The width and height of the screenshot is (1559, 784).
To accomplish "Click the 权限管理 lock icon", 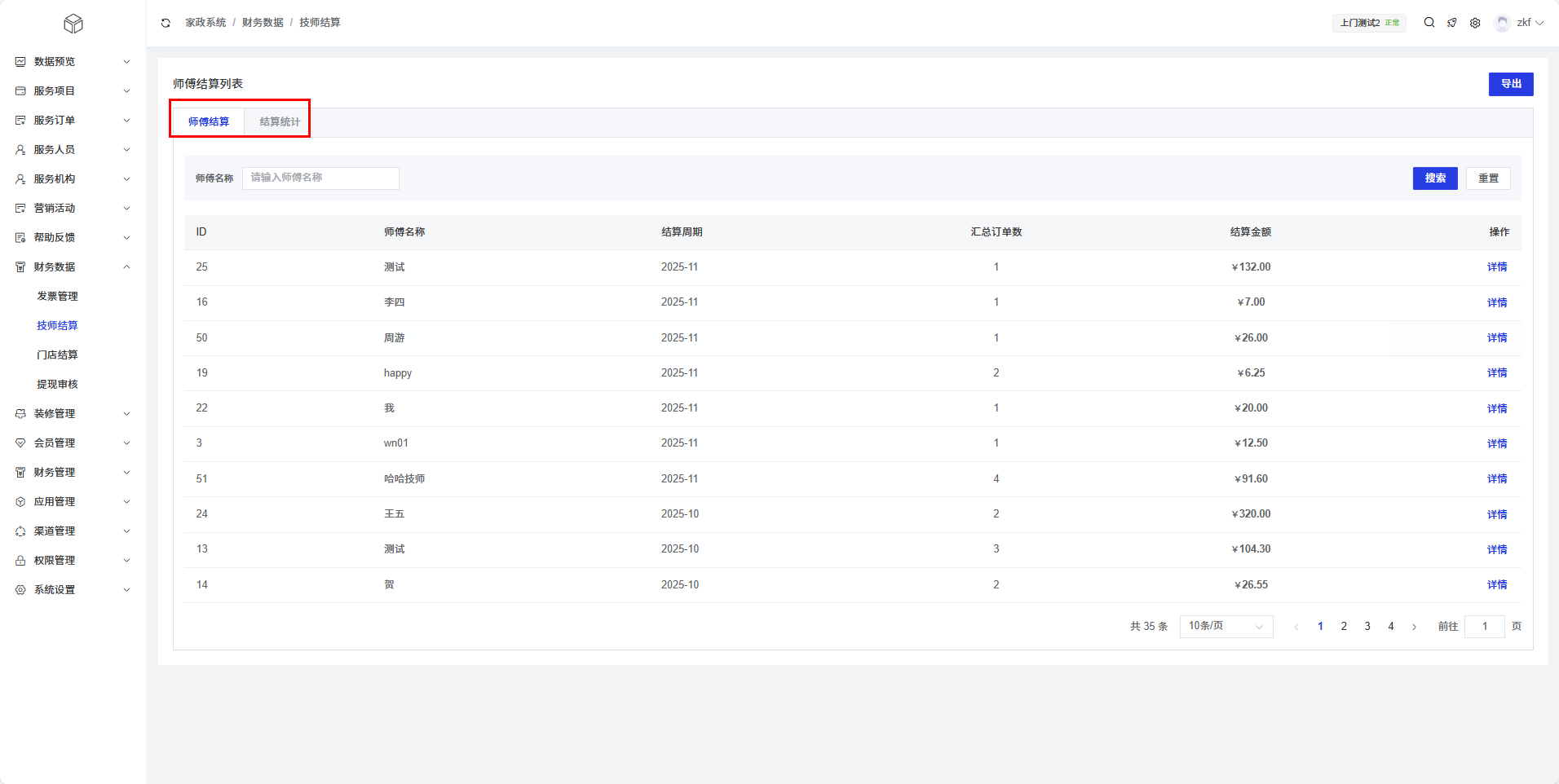I will (x=20, y=561).
